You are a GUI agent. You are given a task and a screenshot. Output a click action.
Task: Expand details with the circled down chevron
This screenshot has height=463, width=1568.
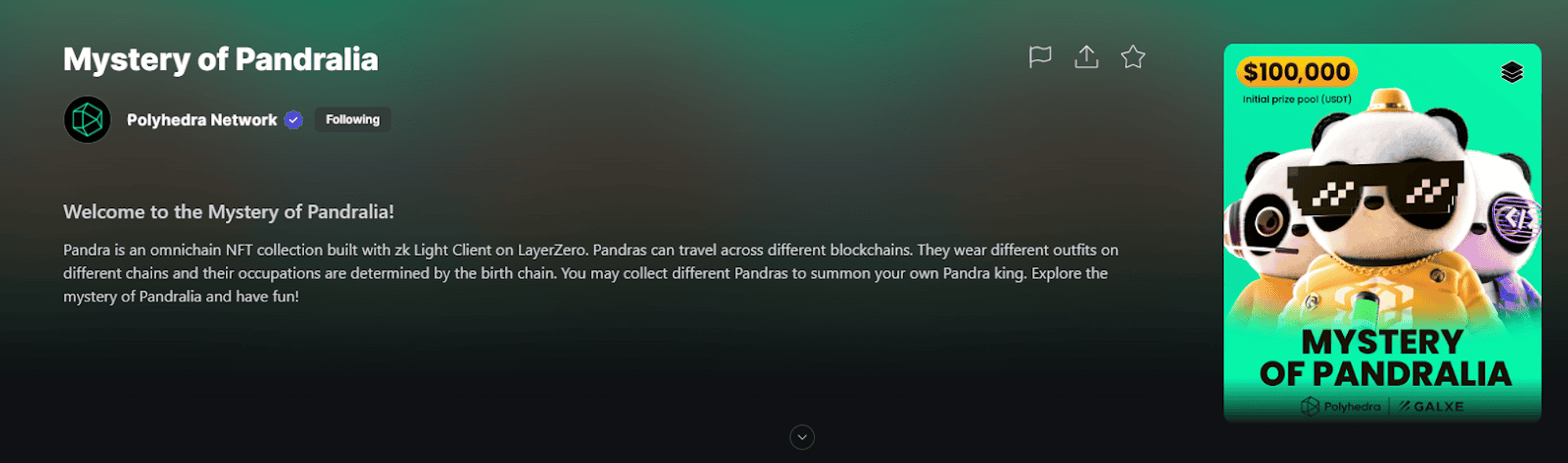802,437
